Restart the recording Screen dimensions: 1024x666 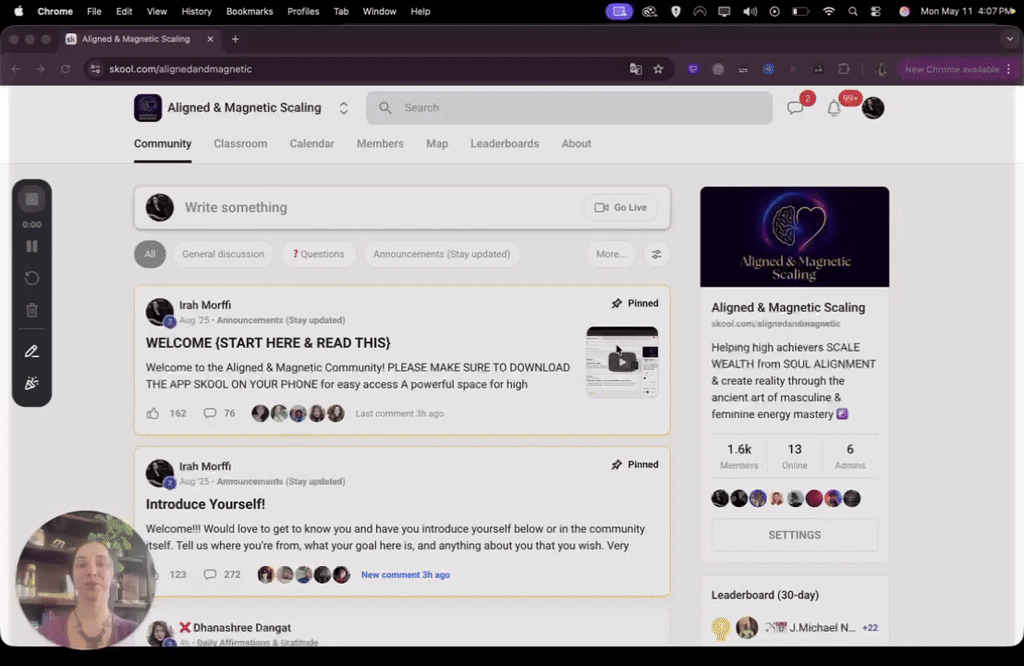pyautogui.click(x=31, y=278)
